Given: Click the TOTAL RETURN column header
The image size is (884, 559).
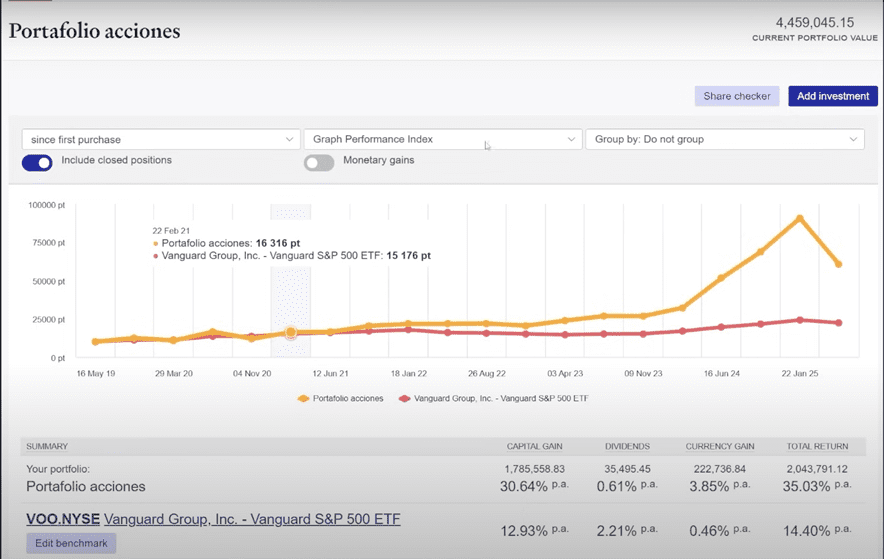Looking at the screenshot, I should pos(817,446).
